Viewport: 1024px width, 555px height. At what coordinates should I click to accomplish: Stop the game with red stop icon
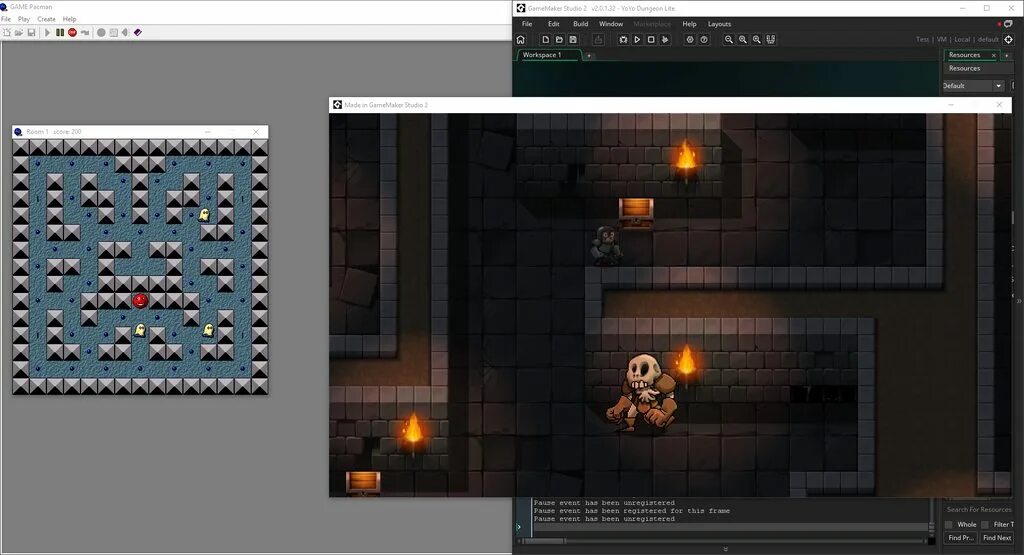click(72, 32)
